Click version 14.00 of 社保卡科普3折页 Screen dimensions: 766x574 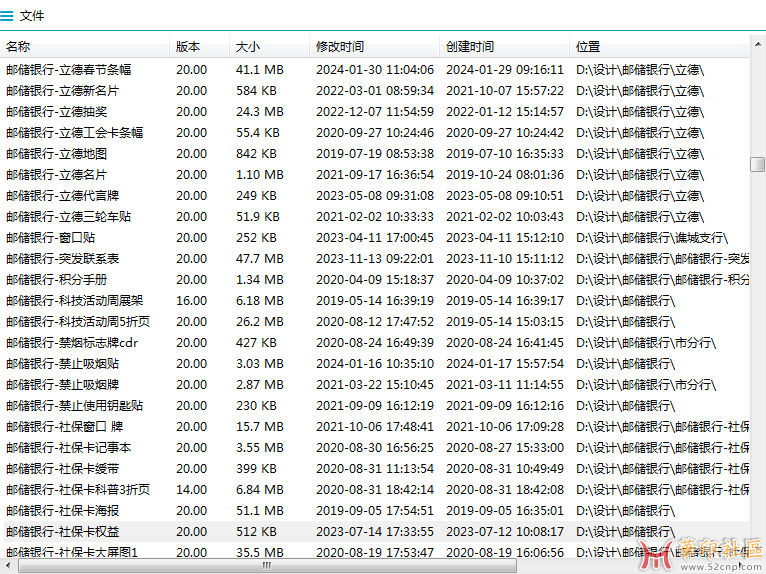[192, 490]
